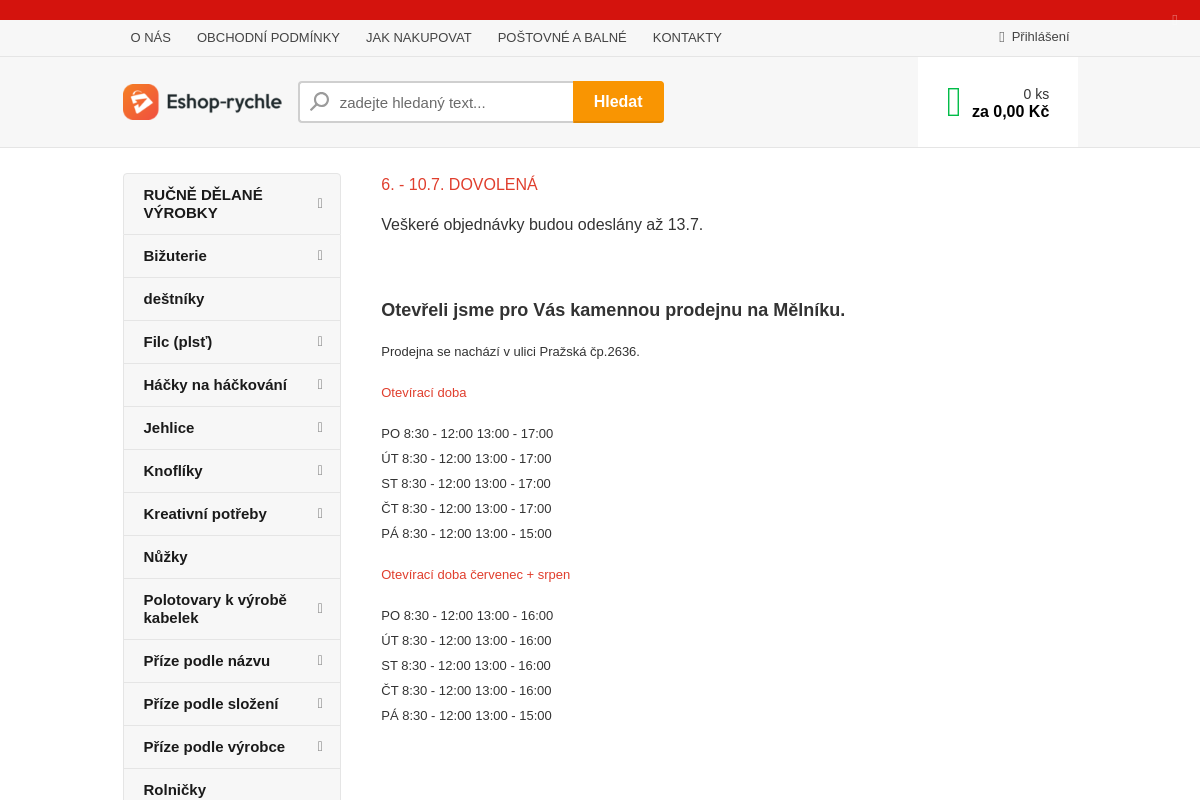The width and height of the screenshot is (1200, 800).
Task: Click 'ST 8:30 - 12:00 13:00 - 17:00' row
Action: tap(466, 484)
